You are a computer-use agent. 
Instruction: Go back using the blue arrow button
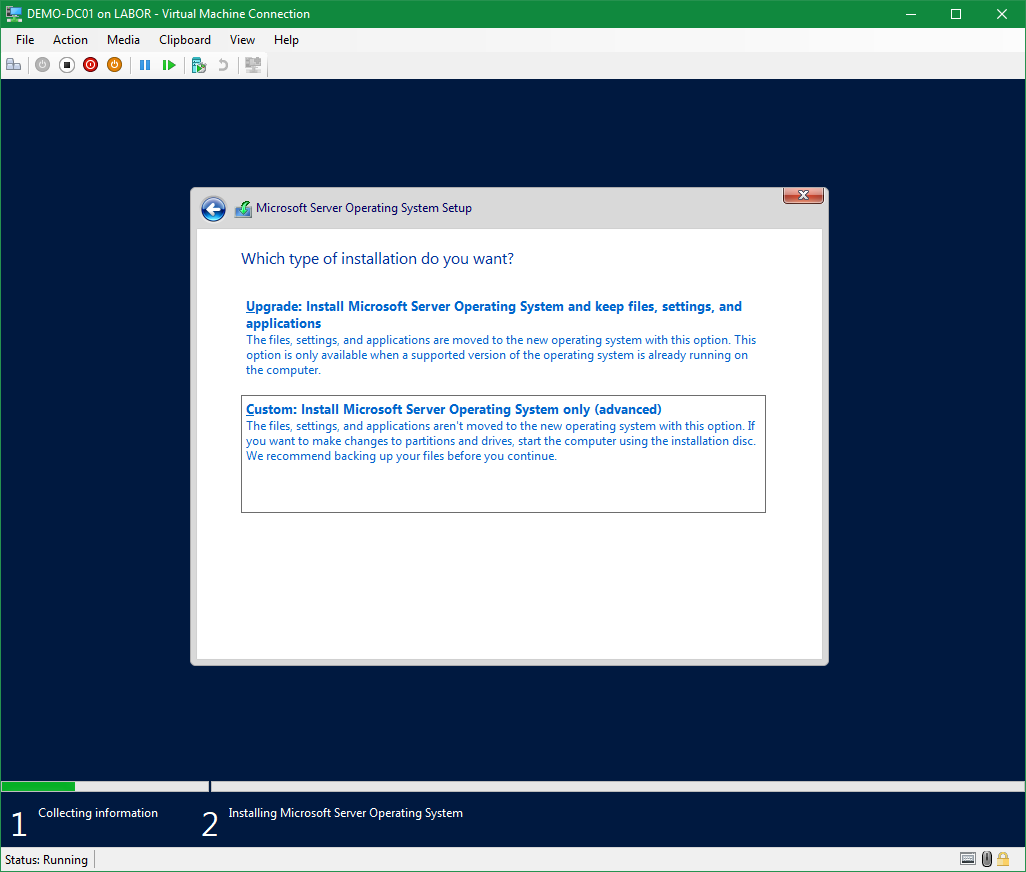[213, 208]
